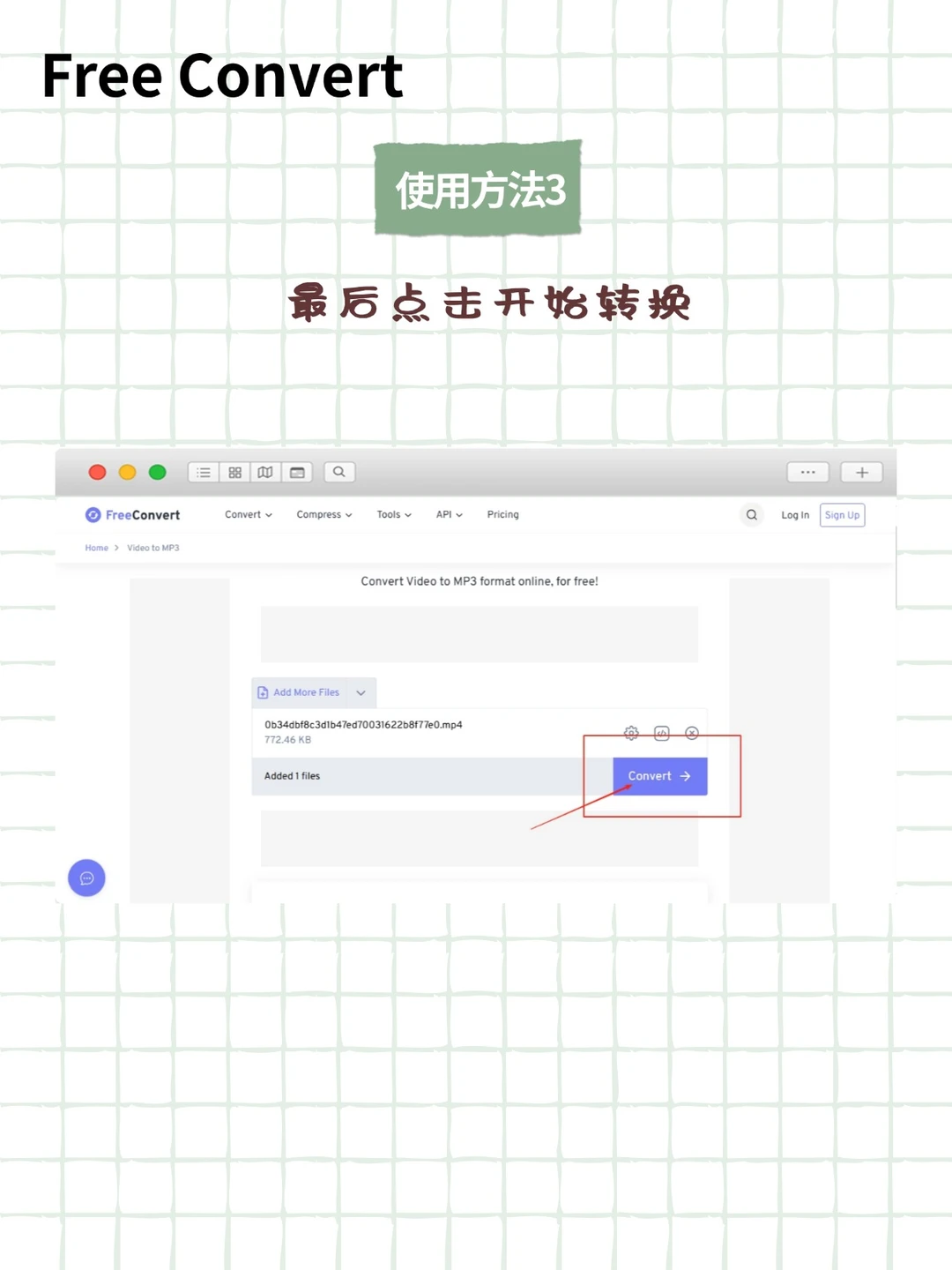Click Video to MP3 breadcrumb
Image resolution: width=952 pixels, height=1270 pixels.
pos(153,548)
